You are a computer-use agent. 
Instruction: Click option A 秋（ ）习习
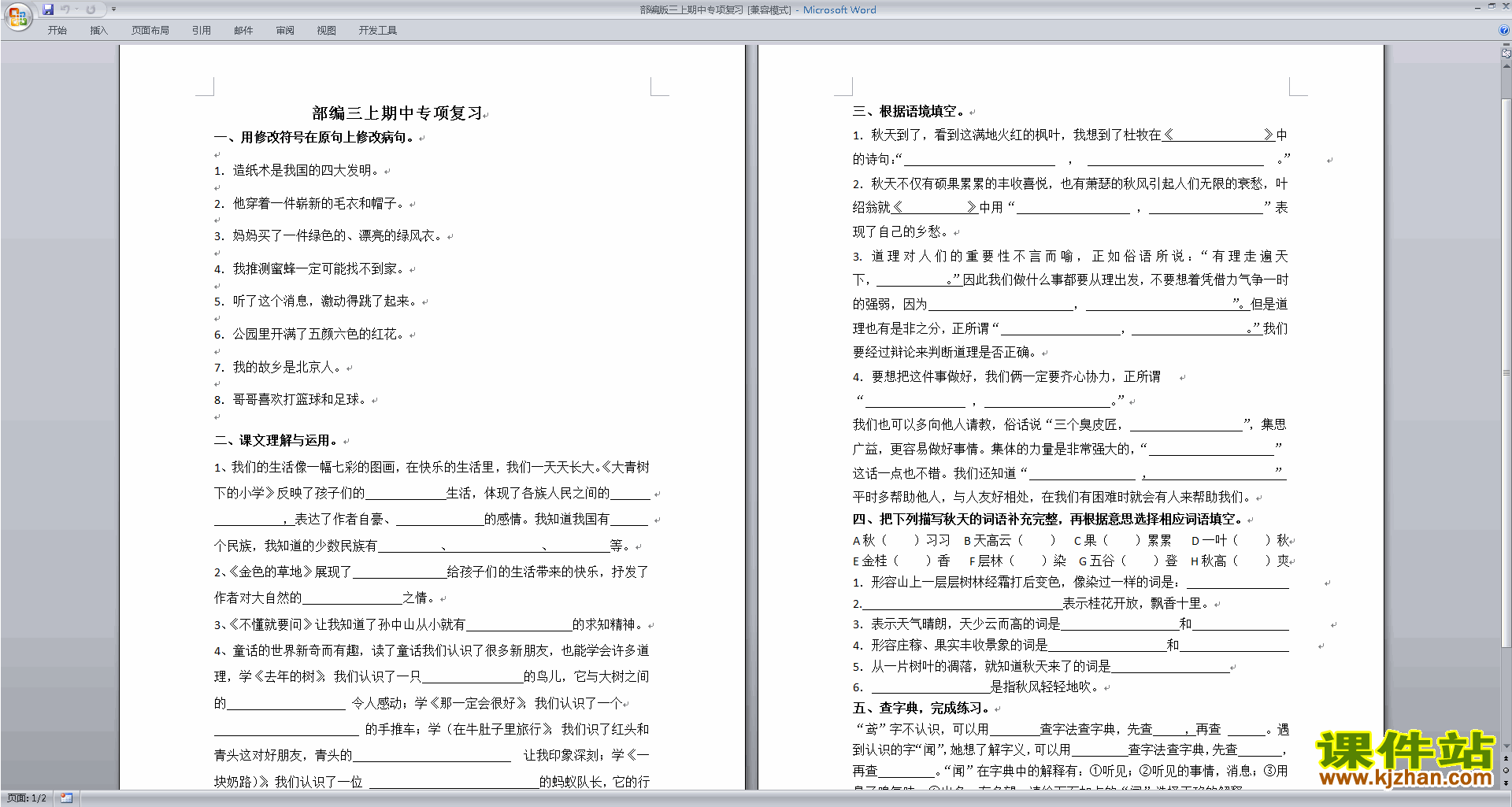pos(902,540)
